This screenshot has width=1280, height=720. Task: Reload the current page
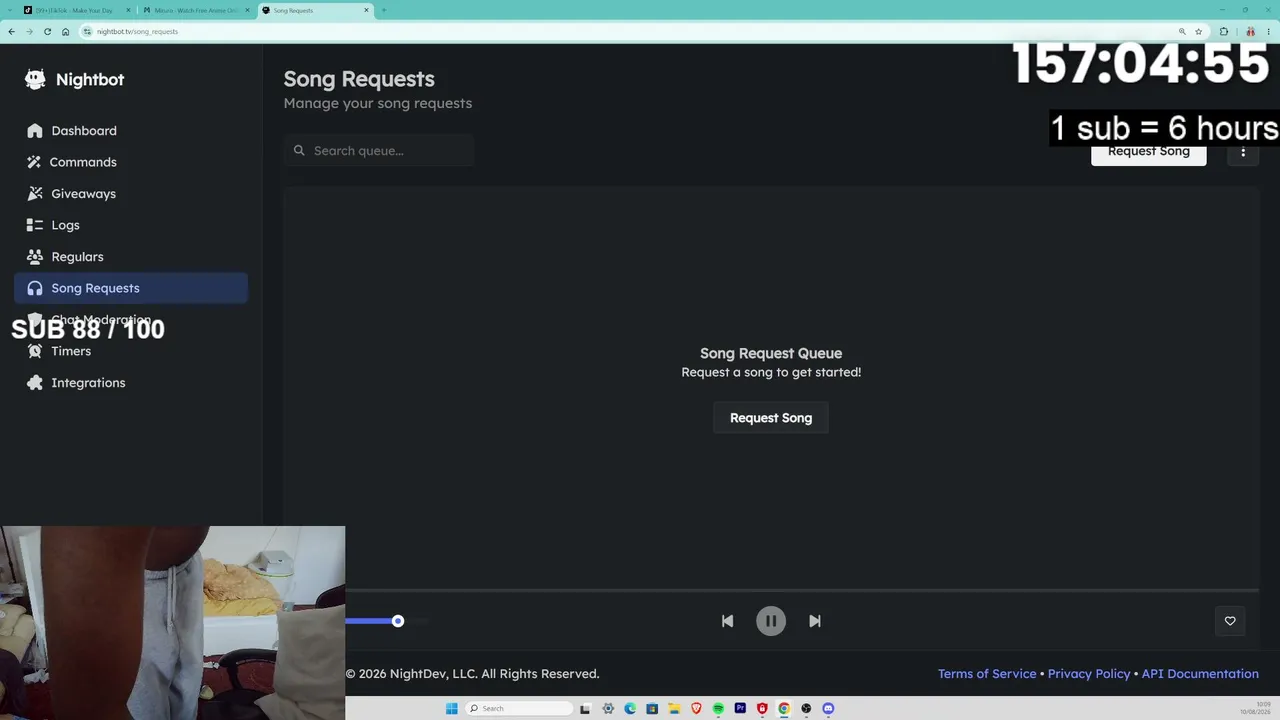coord(47,32)
